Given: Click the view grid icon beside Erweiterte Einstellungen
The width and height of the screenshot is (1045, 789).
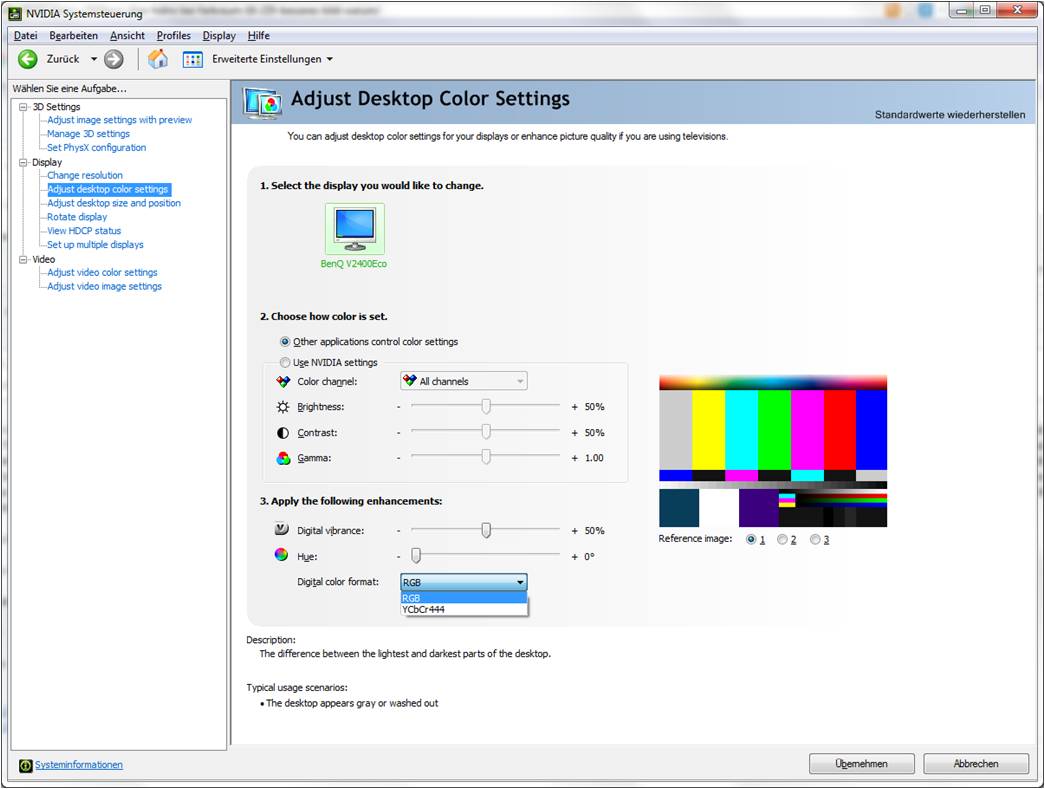Looking at the screenshot, I should 193,59.
